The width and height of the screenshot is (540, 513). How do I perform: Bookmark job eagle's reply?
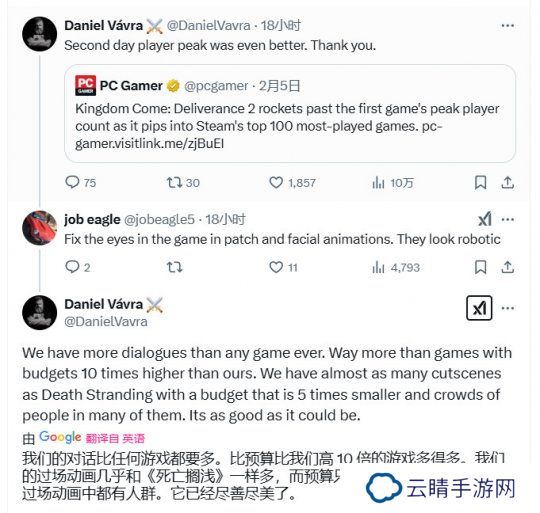click(480, 267)
